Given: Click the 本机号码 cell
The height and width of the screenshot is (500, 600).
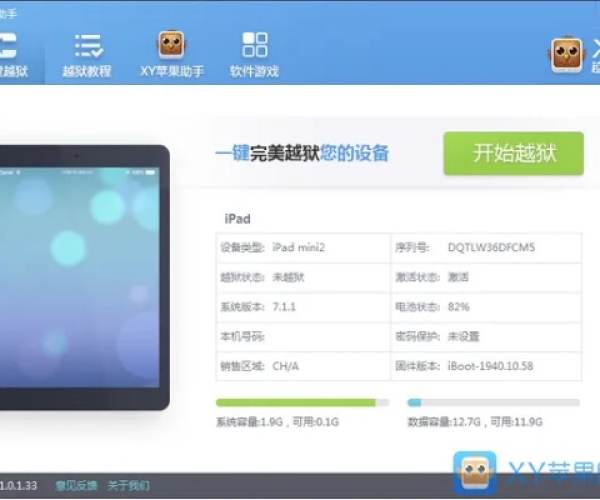Looking at the screenshot, I should [x=303, y=337].
